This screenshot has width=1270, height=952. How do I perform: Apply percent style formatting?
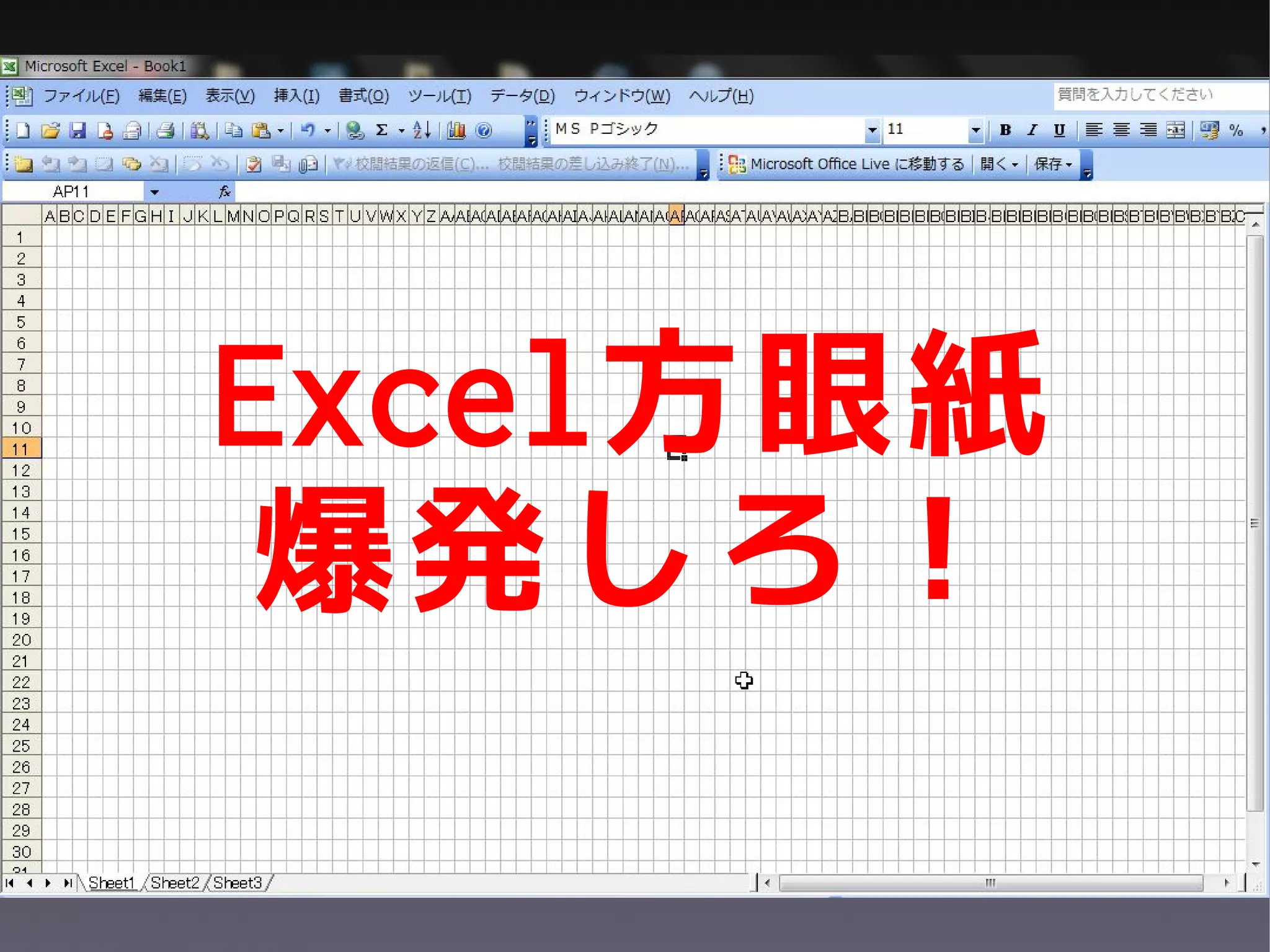(1237, 130)
